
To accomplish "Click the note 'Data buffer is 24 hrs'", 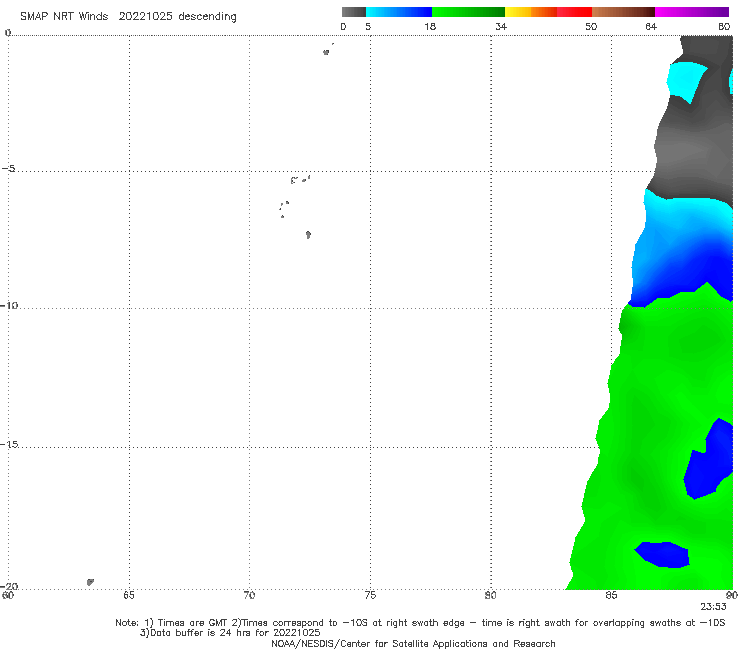I will (201, 633).
